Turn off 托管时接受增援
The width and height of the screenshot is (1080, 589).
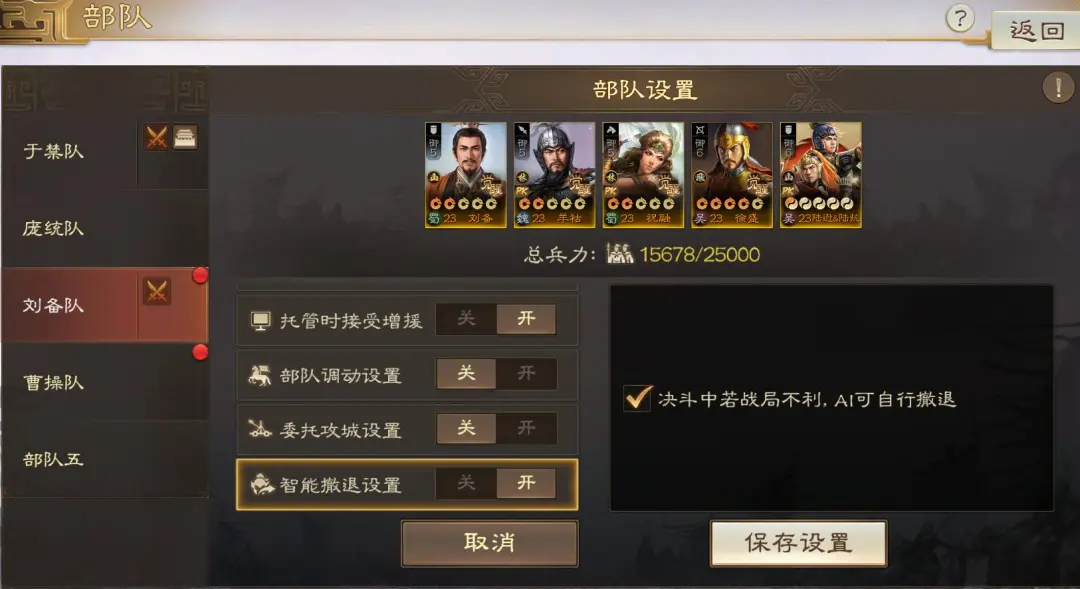click(x=466, y=319)
